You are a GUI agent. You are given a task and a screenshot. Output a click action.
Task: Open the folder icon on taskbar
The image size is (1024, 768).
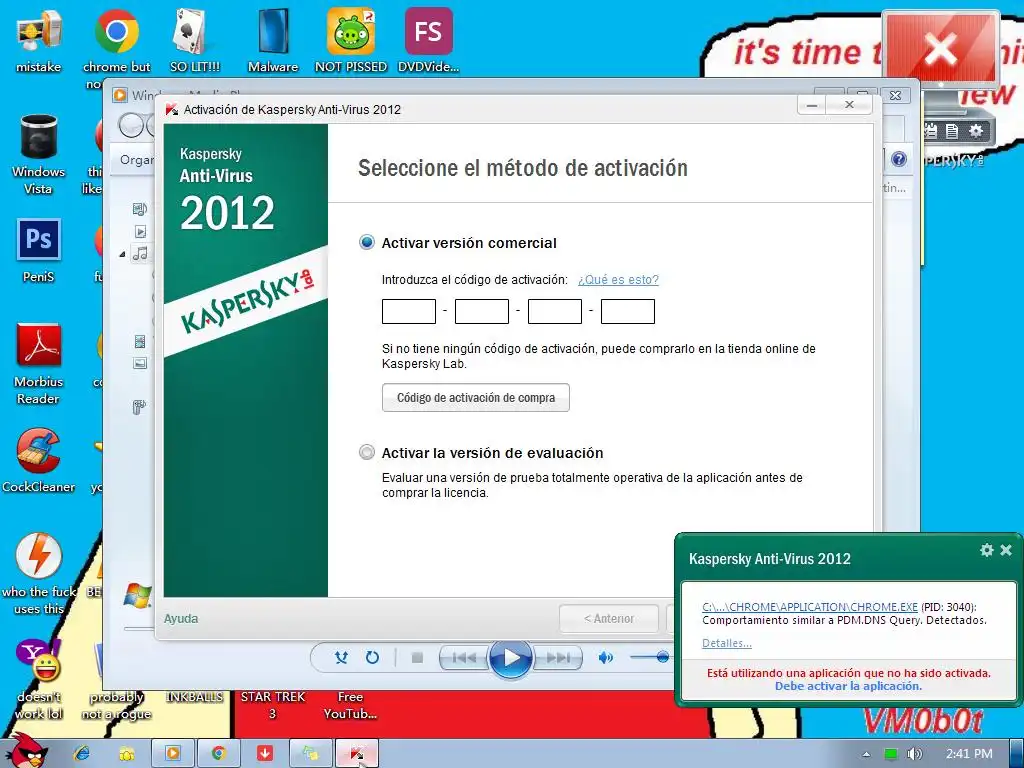[x=127, y=754]
